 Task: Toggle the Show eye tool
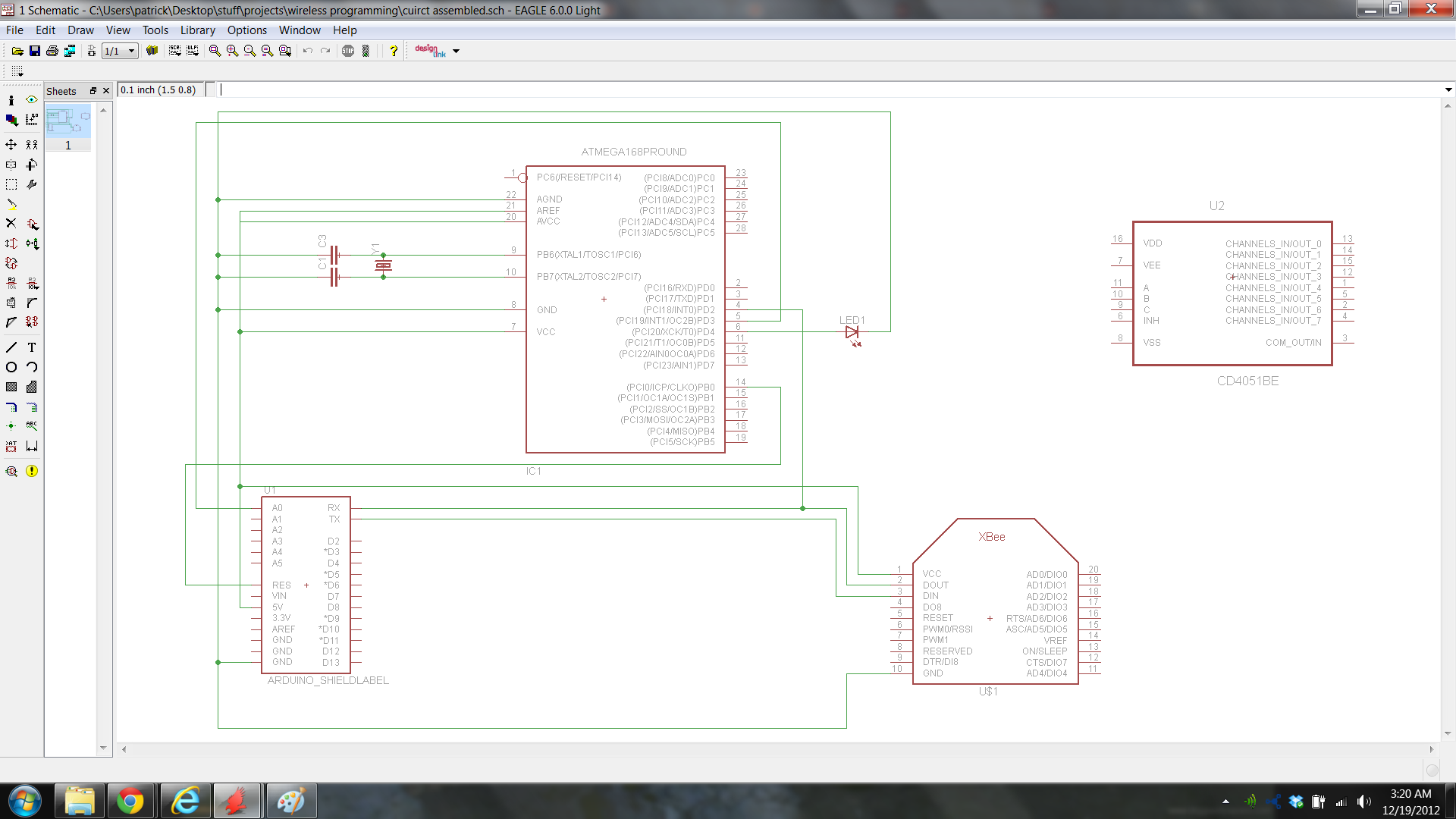(32, 100)
